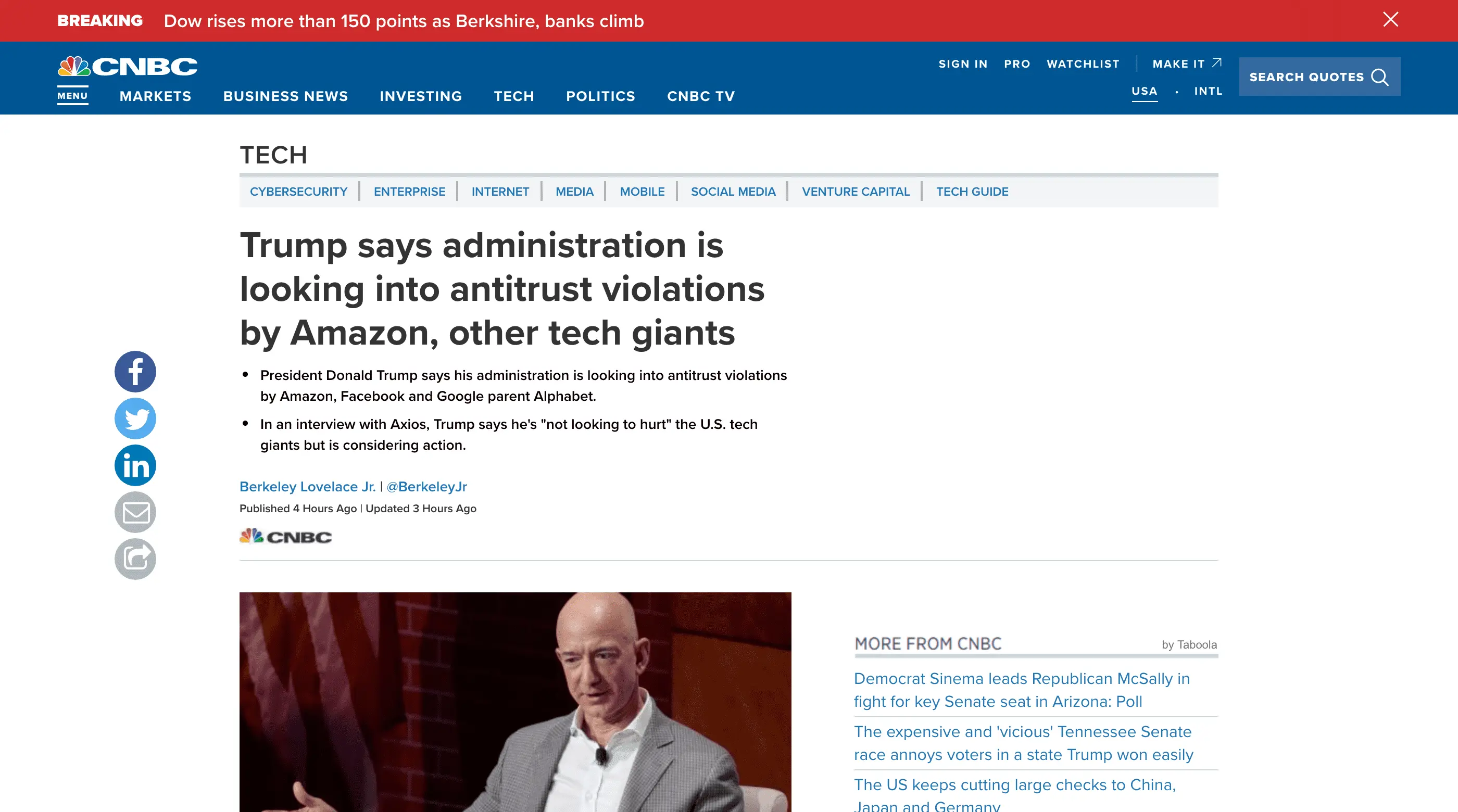Open the Cybersecurity tech subsection

(298, 192)
